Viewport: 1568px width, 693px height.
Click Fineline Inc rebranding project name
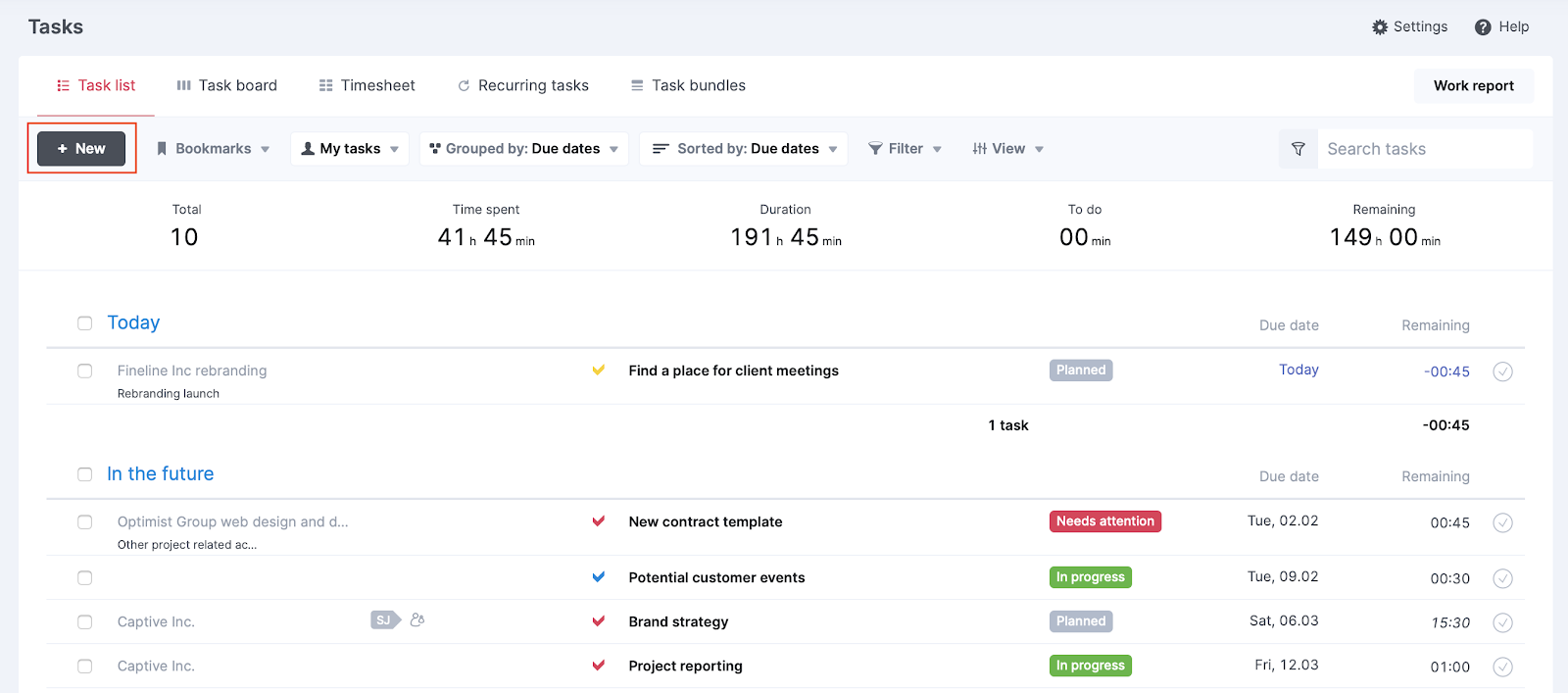tap(192, 371)
